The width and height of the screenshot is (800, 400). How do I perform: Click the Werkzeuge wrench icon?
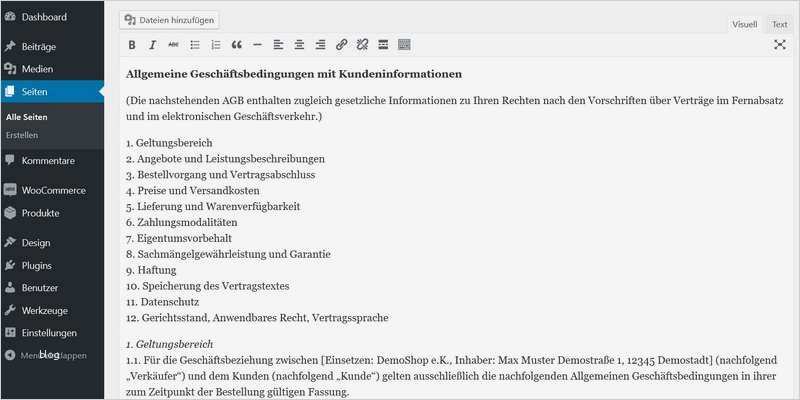pyautogui.click(x=10, y=310)
